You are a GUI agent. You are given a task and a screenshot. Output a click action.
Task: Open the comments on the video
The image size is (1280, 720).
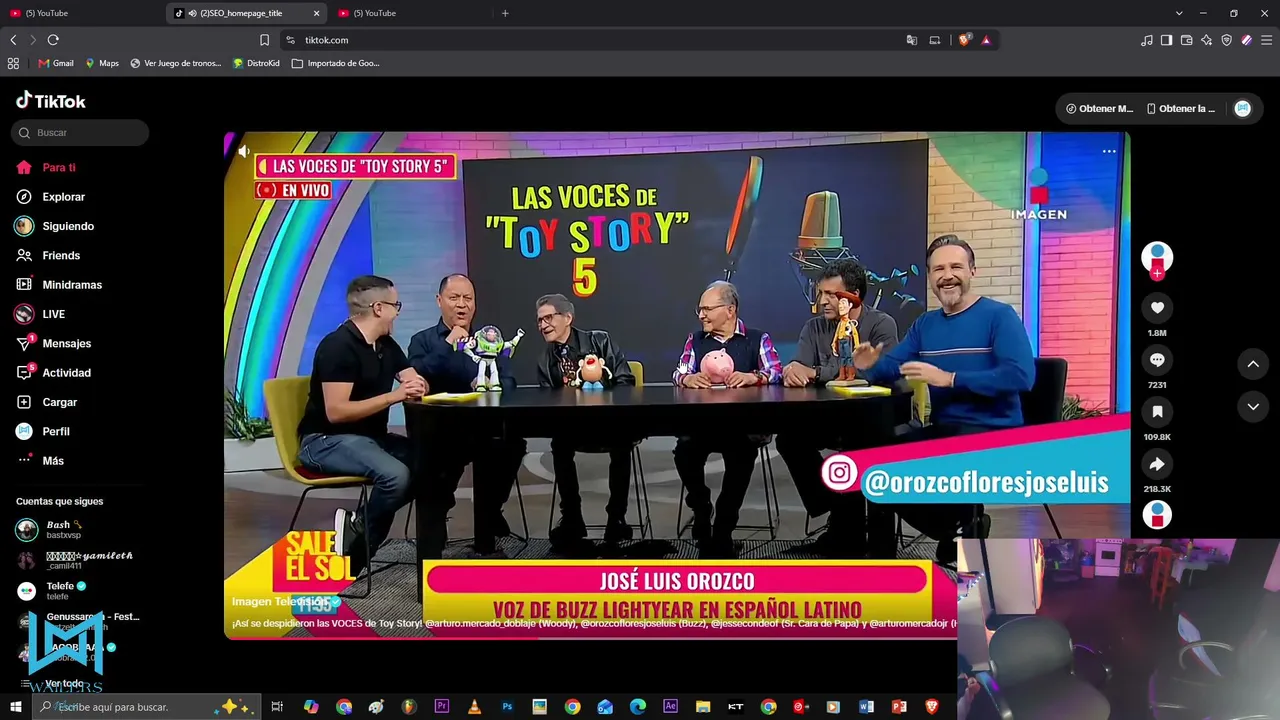[x=1157, y=360]
